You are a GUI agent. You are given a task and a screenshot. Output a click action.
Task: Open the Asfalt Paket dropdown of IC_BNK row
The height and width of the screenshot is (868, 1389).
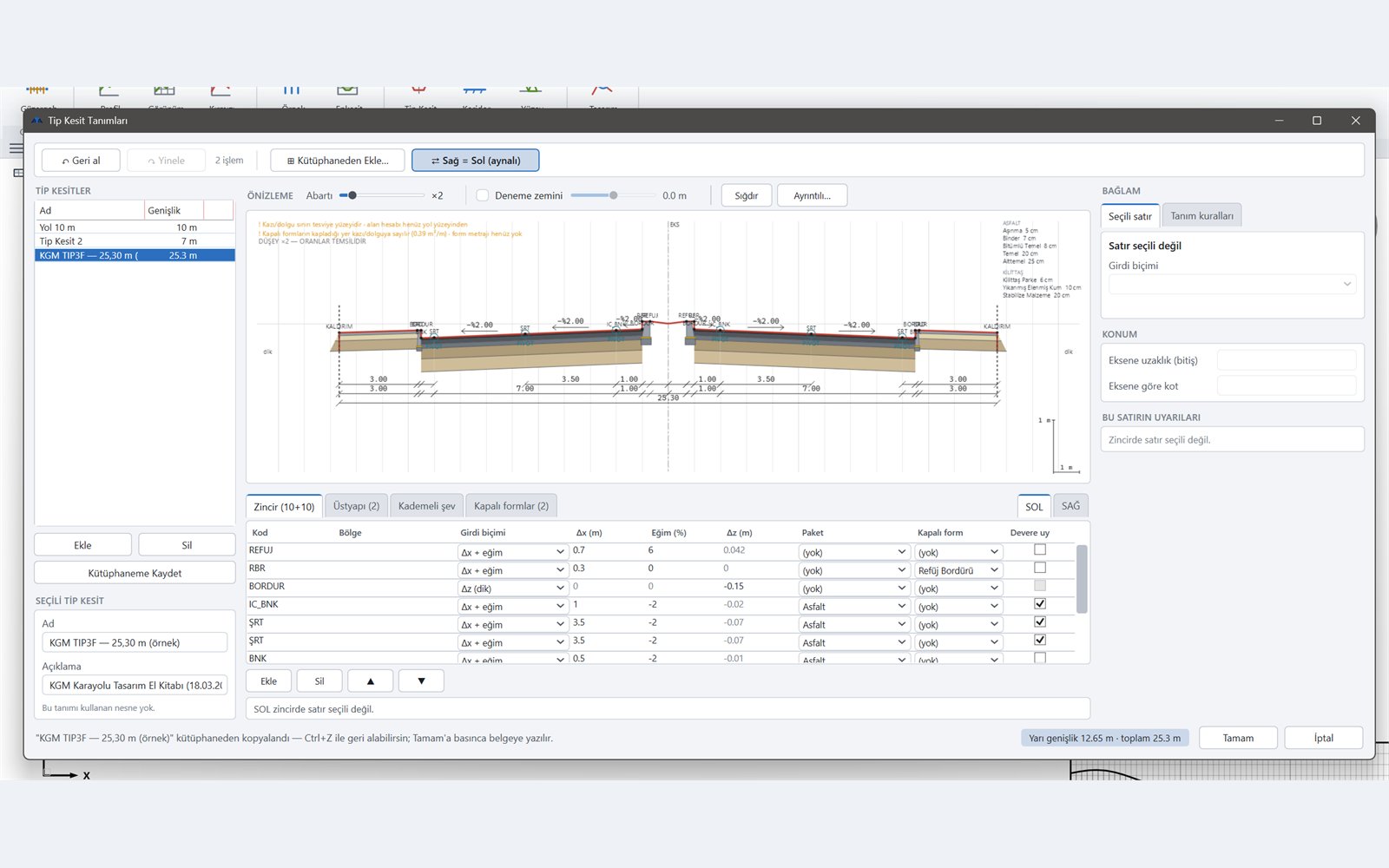point(853,607)
